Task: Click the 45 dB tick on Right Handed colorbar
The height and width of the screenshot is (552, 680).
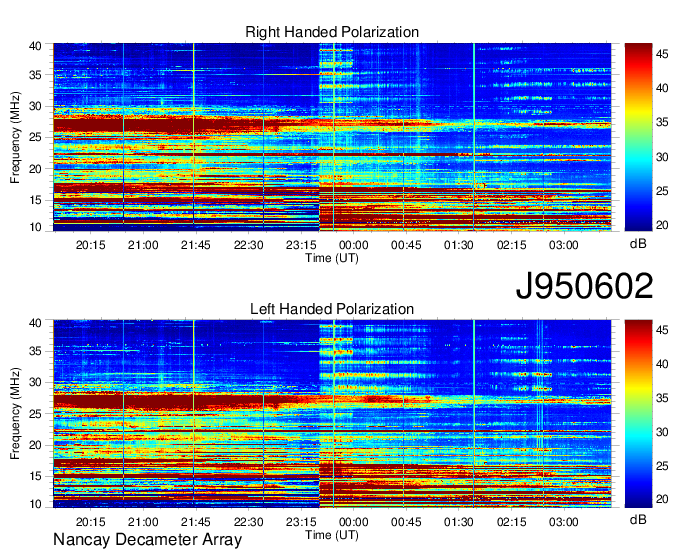Action: (662, 54)
